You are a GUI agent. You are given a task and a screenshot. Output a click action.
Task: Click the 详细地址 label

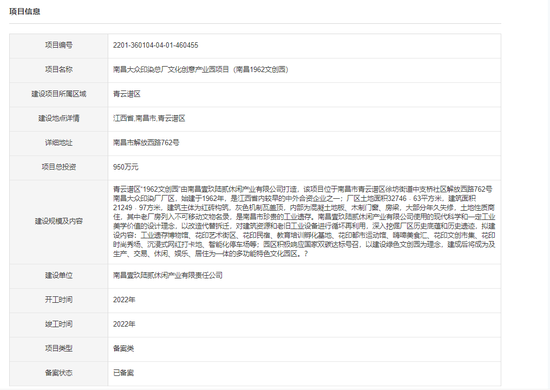point(59,142)
